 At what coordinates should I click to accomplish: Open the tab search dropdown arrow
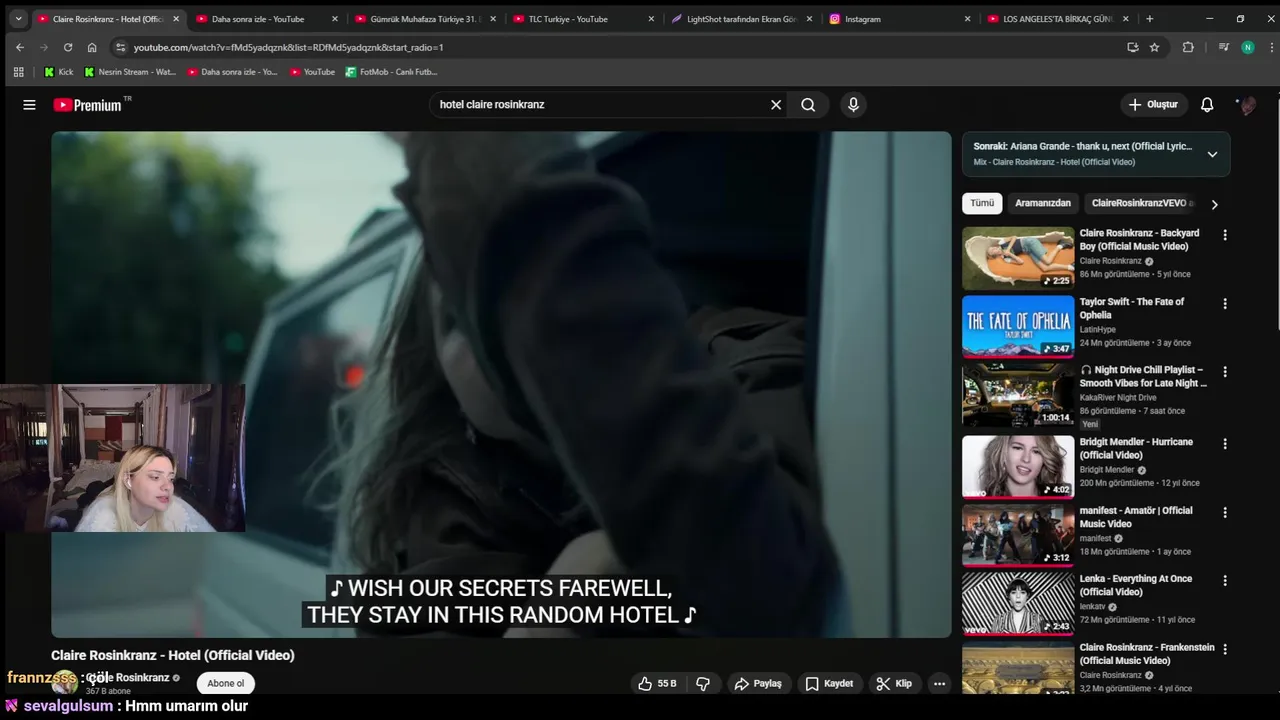(18, 18)
